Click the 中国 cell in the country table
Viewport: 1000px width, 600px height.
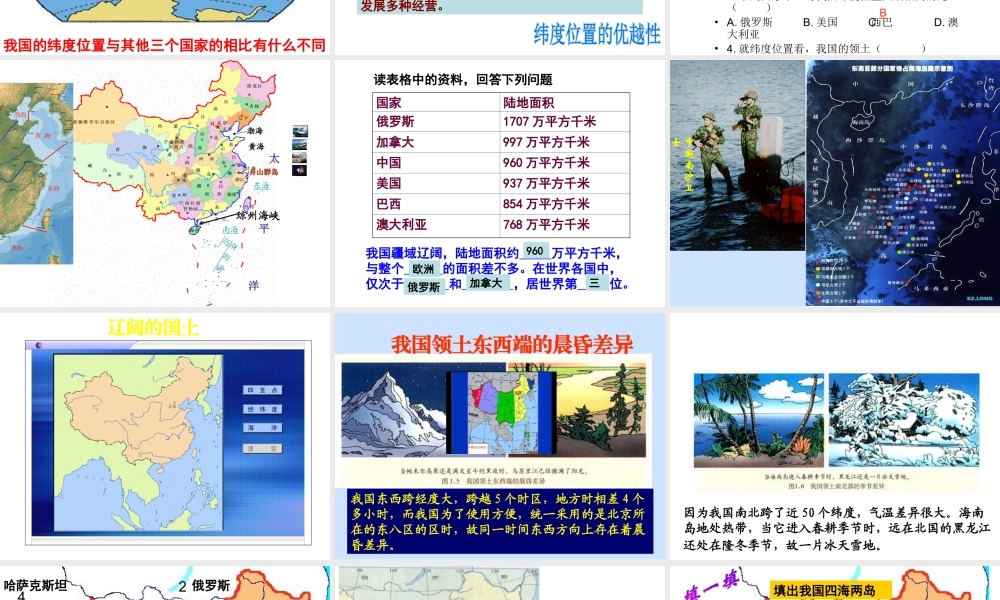[436, 163]
